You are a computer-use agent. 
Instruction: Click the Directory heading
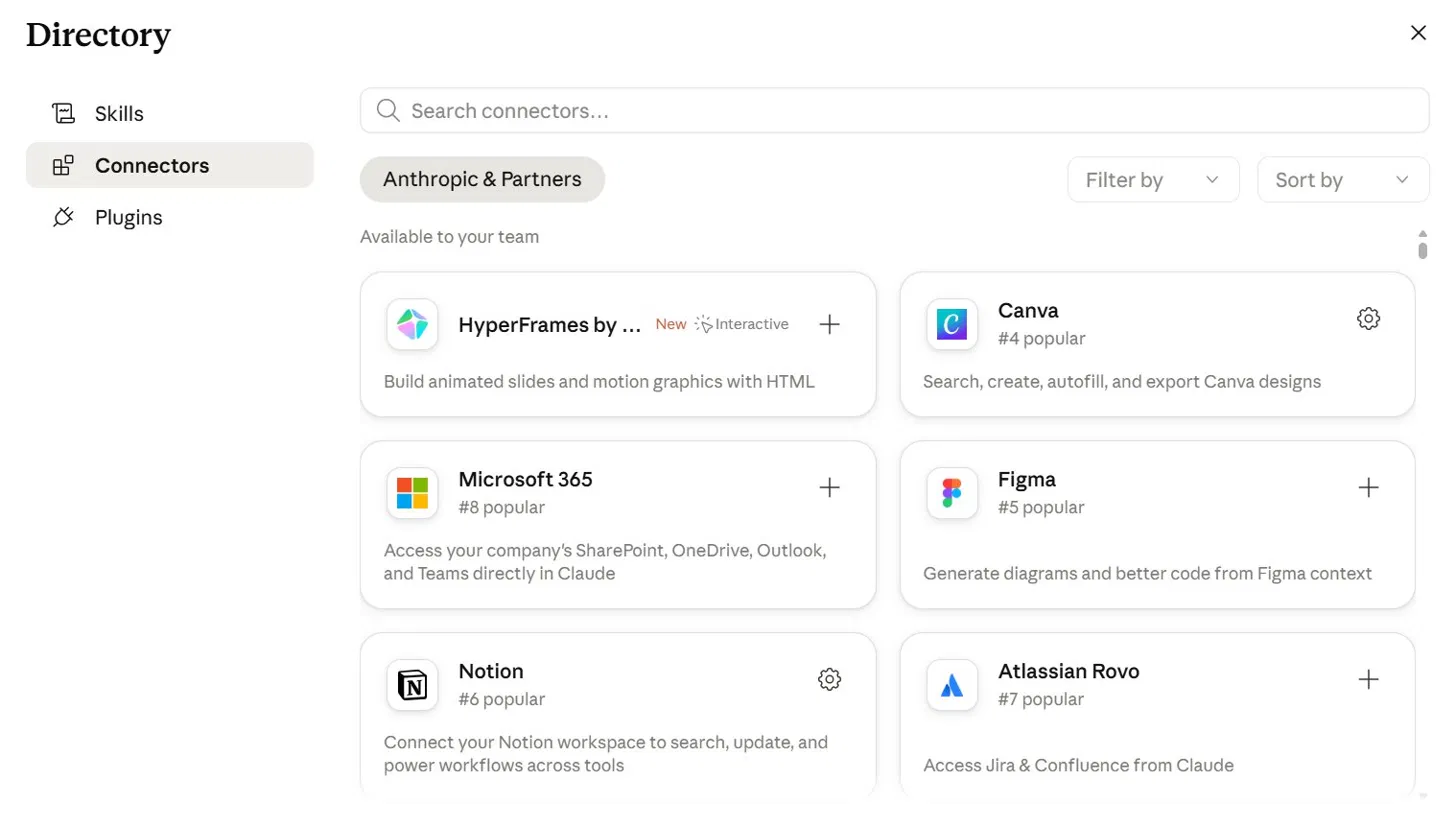click(98, 35)
